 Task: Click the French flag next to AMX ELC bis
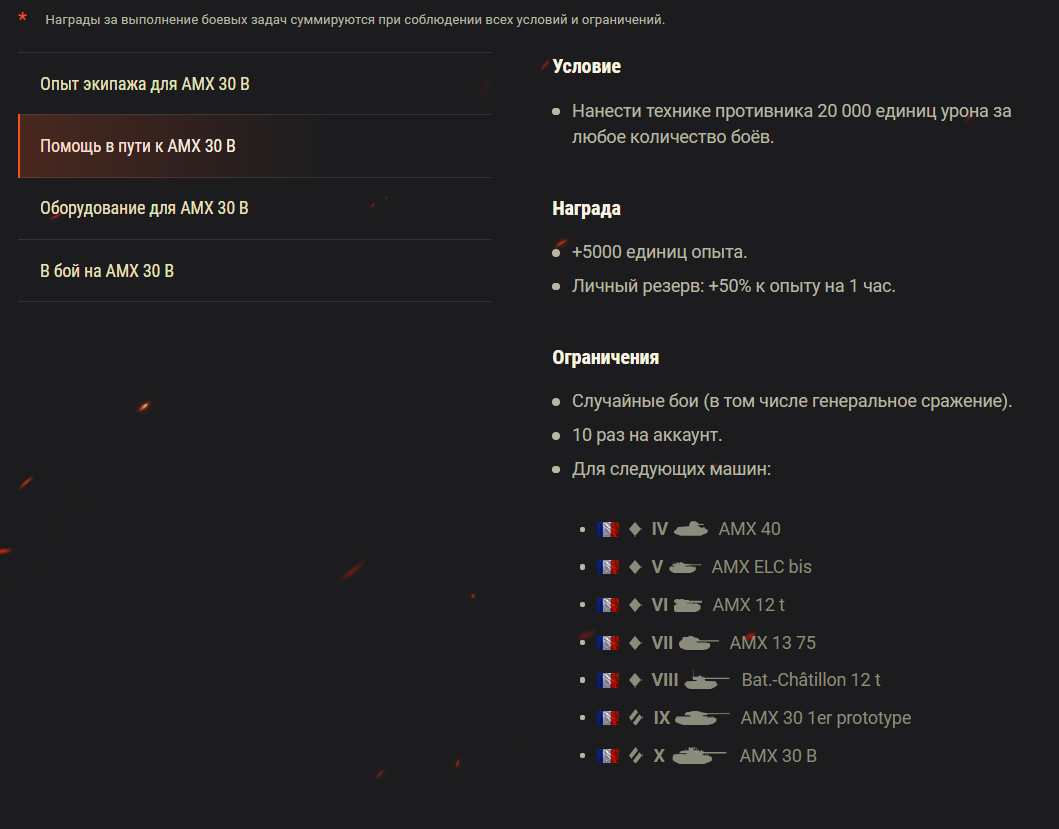[x=608, y=567]
